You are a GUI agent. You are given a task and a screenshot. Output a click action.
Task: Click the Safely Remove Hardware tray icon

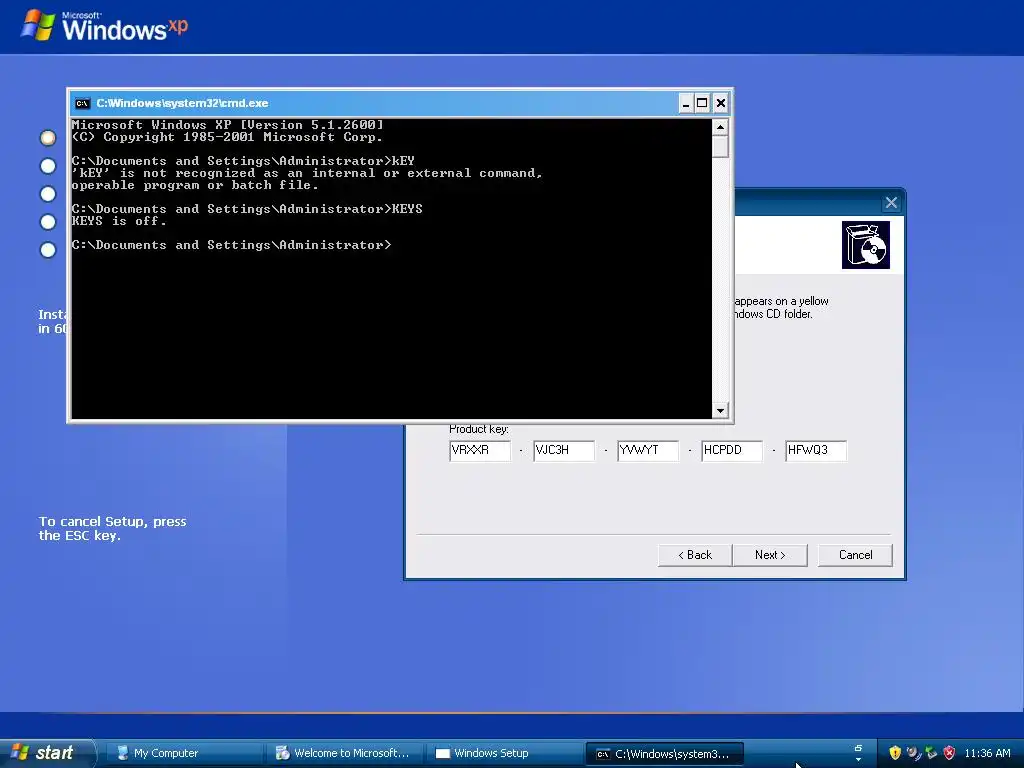[x=931, y=752]
